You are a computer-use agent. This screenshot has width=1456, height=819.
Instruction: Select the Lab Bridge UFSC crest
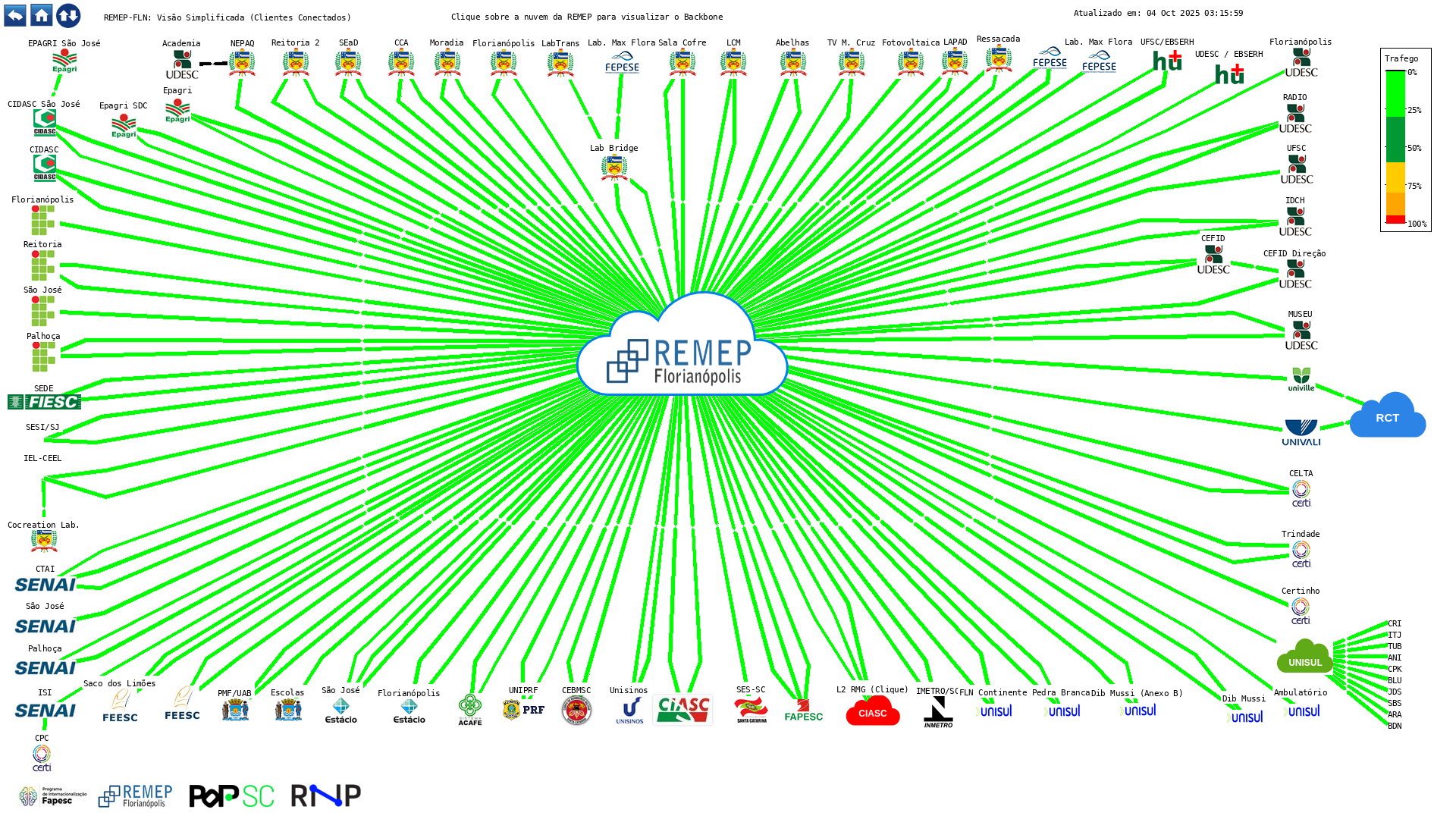click(x=613, y=167)
